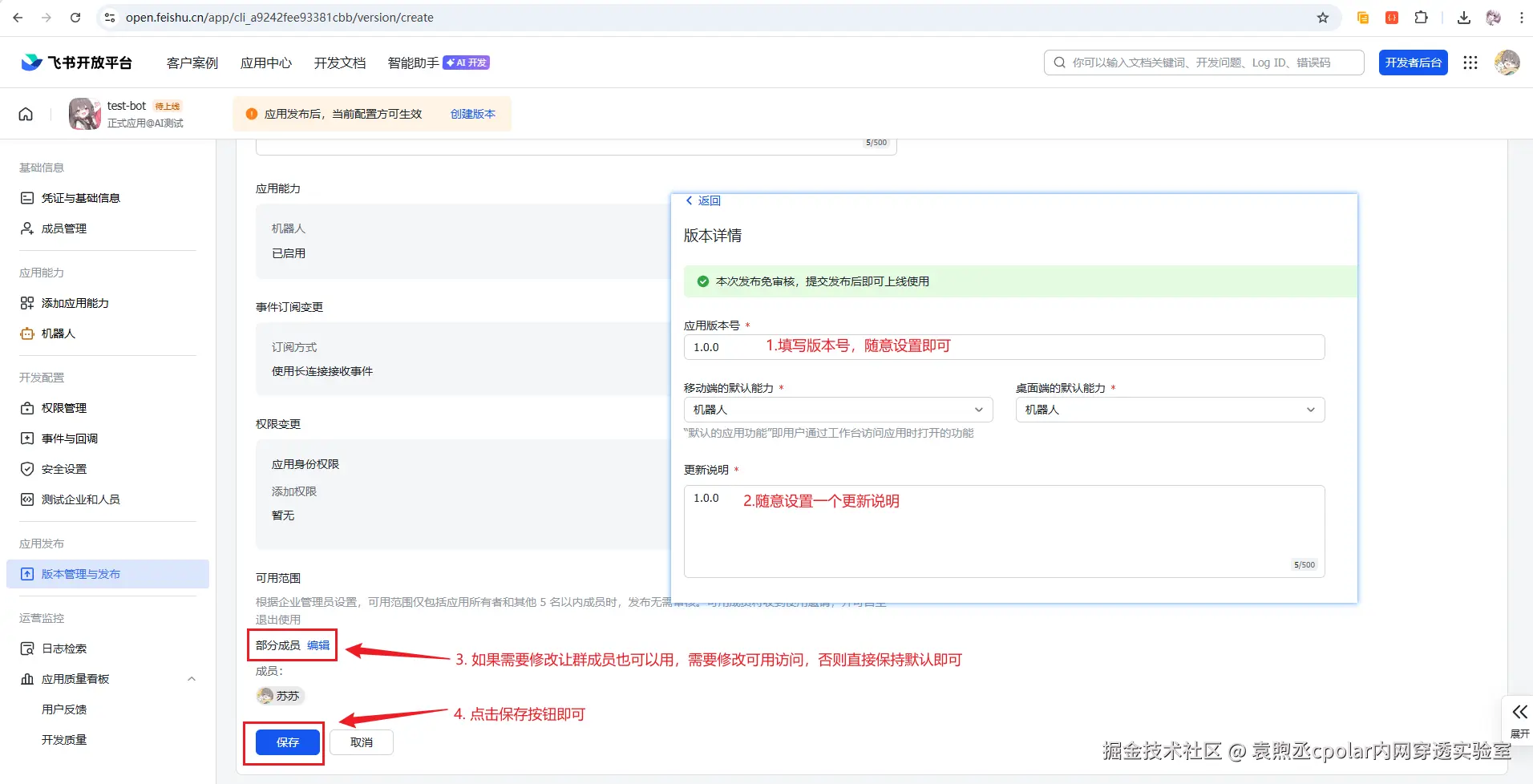
Task: Reload the page with the refresh icon
Action: [x=75, y=18]
